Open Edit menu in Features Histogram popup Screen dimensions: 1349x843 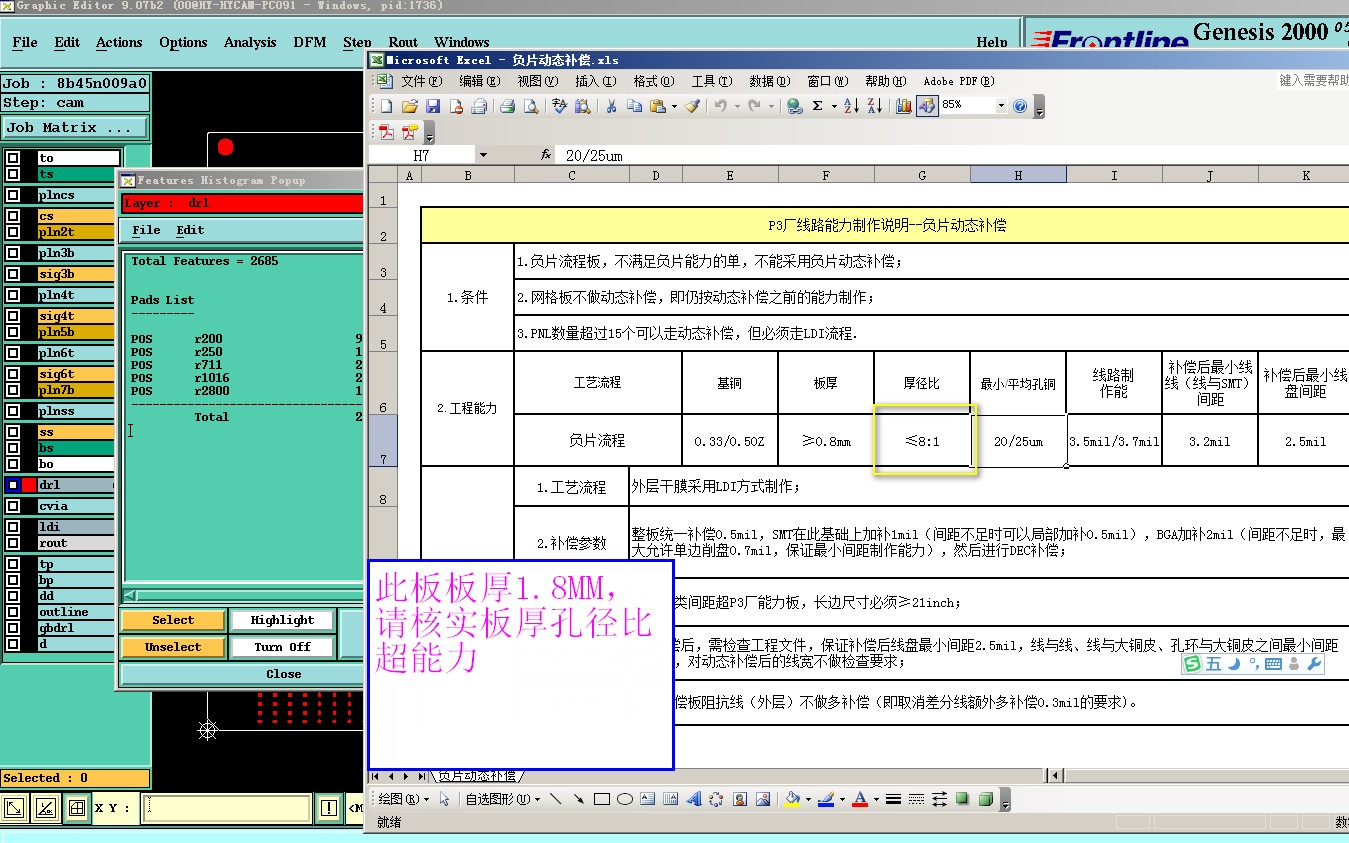tap(190, 230)
